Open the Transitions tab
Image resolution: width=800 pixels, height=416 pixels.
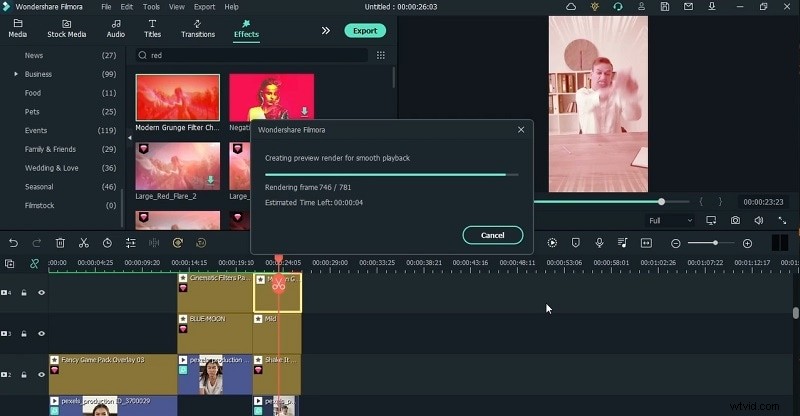198,29
